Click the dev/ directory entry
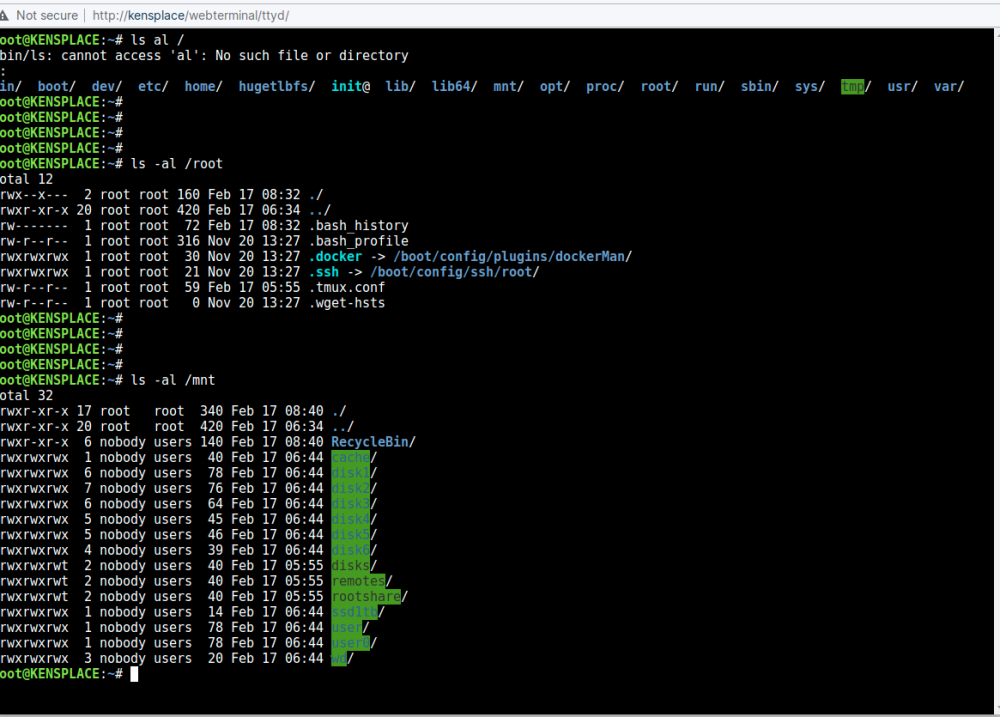Image resolution: width=1000 pixels, height=717 pixels. pyautogui.click(x=107, y=86)
